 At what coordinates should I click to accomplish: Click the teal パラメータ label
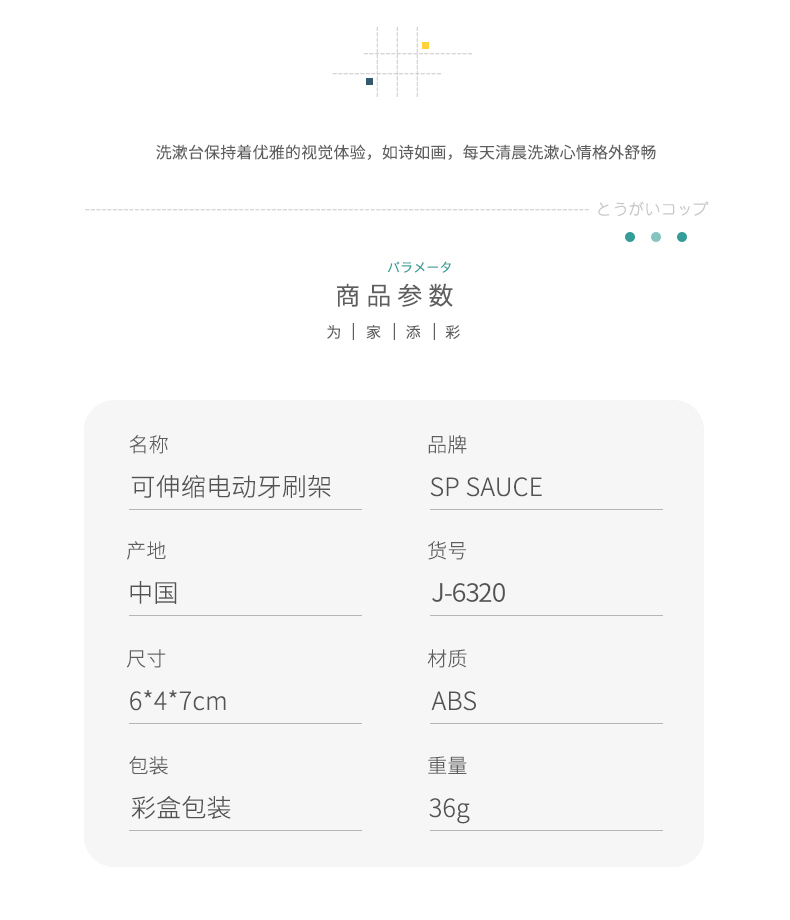pyautogui.click(x=420, y=267)
